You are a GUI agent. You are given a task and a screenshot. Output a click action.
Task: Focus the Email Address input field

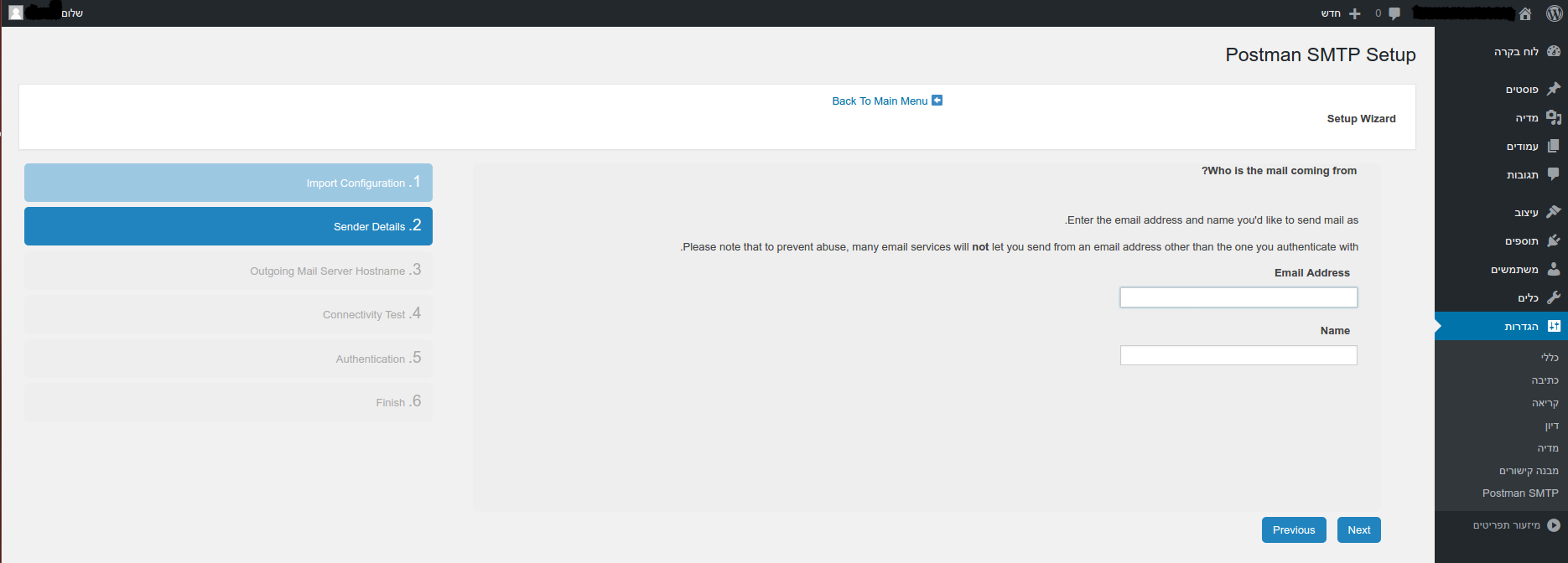click(x=1238, y=297)
